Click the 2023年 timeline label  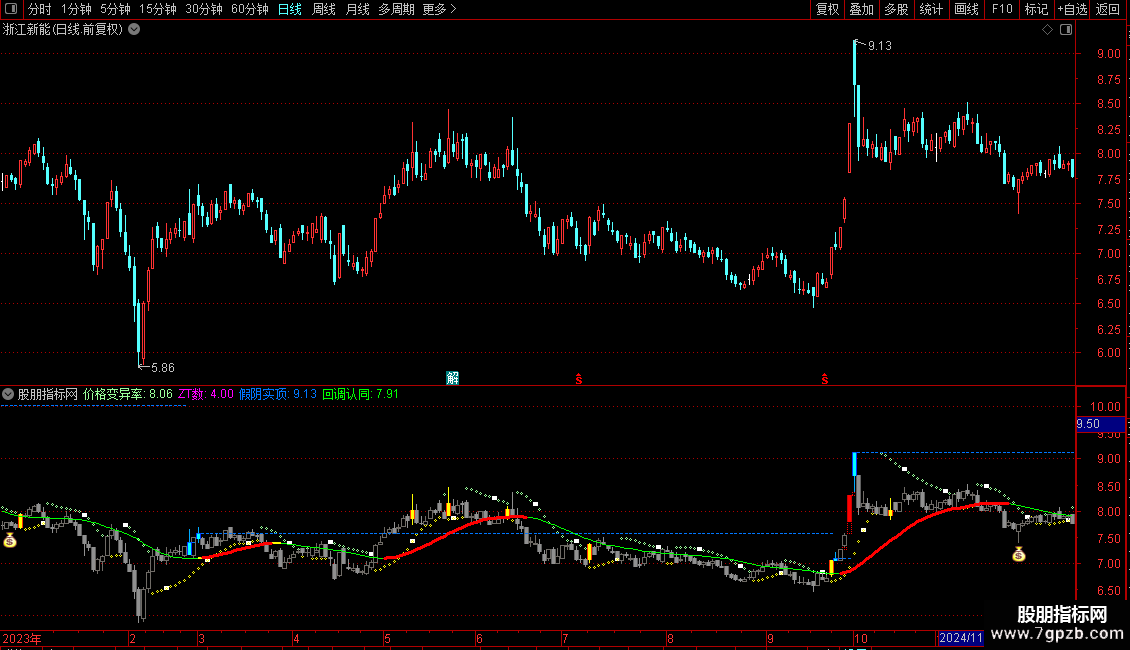pyautogui.click(x=22, y=638)
